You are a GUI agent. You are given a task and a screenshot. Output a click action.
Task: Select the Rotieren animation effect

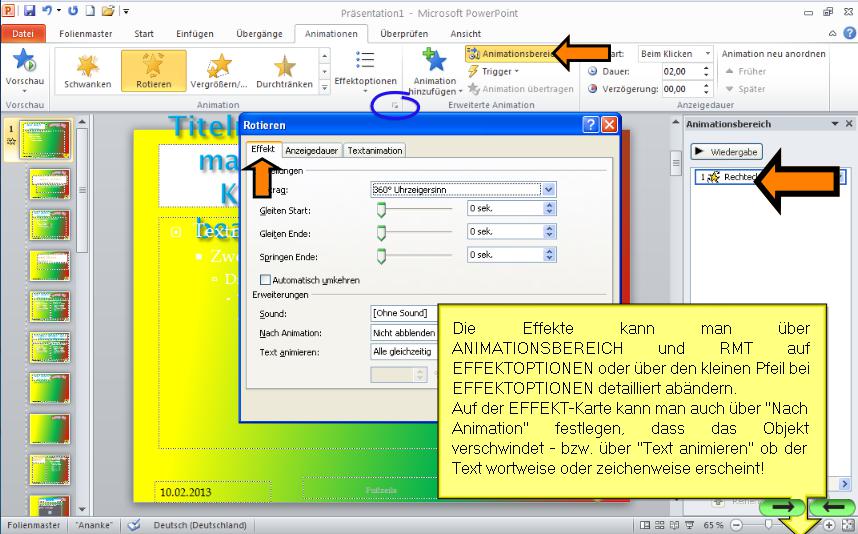point(153,69)
